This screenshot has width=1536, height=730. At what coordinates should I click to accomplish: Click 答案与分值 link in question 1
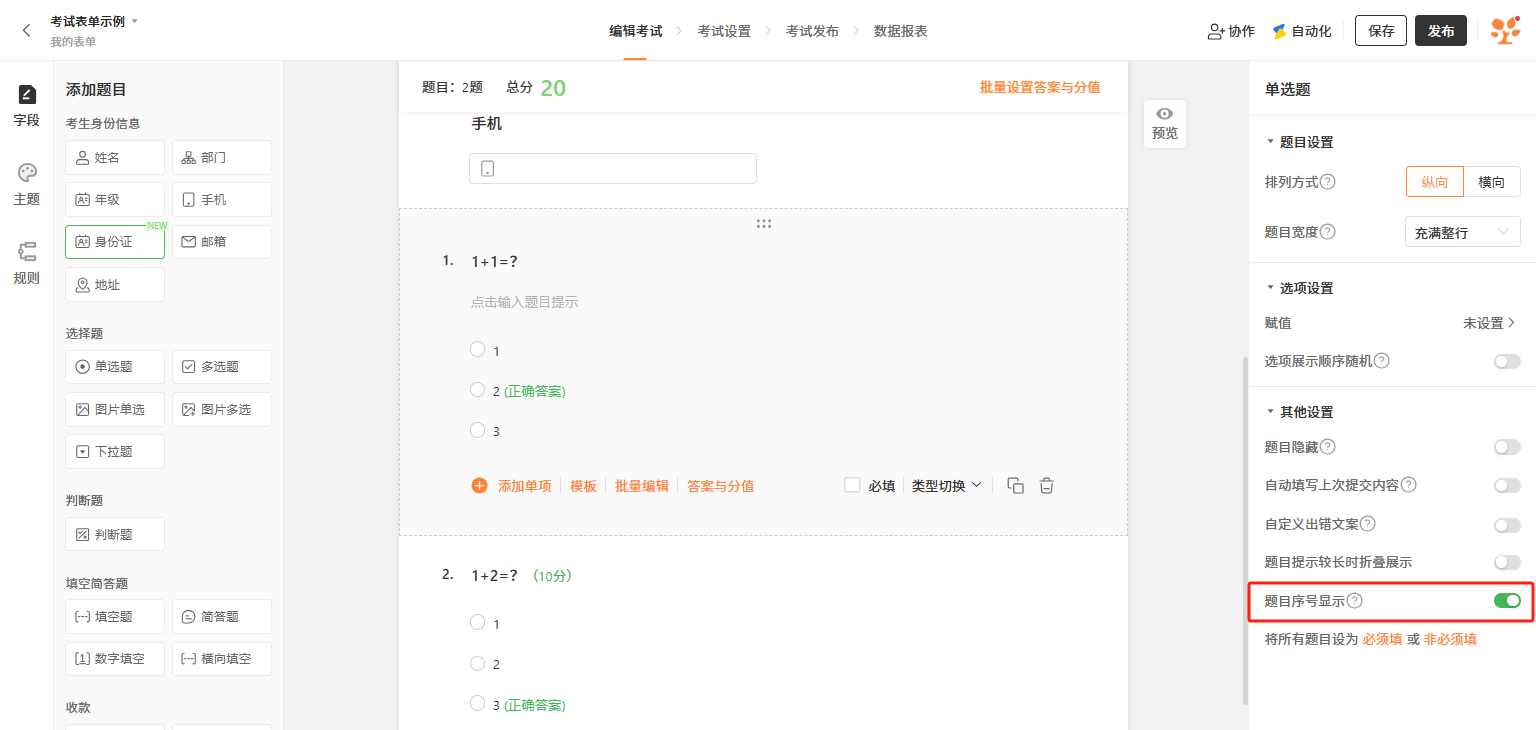(x=720, y=486)
